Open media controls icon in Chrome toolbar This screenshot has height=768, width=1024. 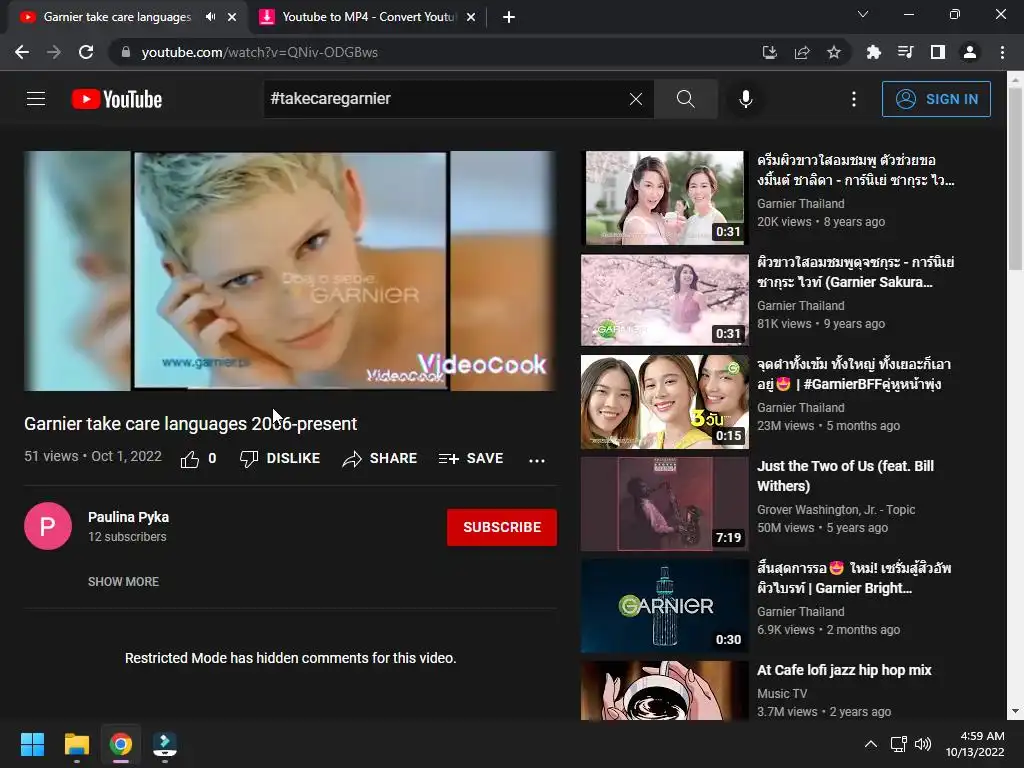pyautogui.click(x=905, y=52)
